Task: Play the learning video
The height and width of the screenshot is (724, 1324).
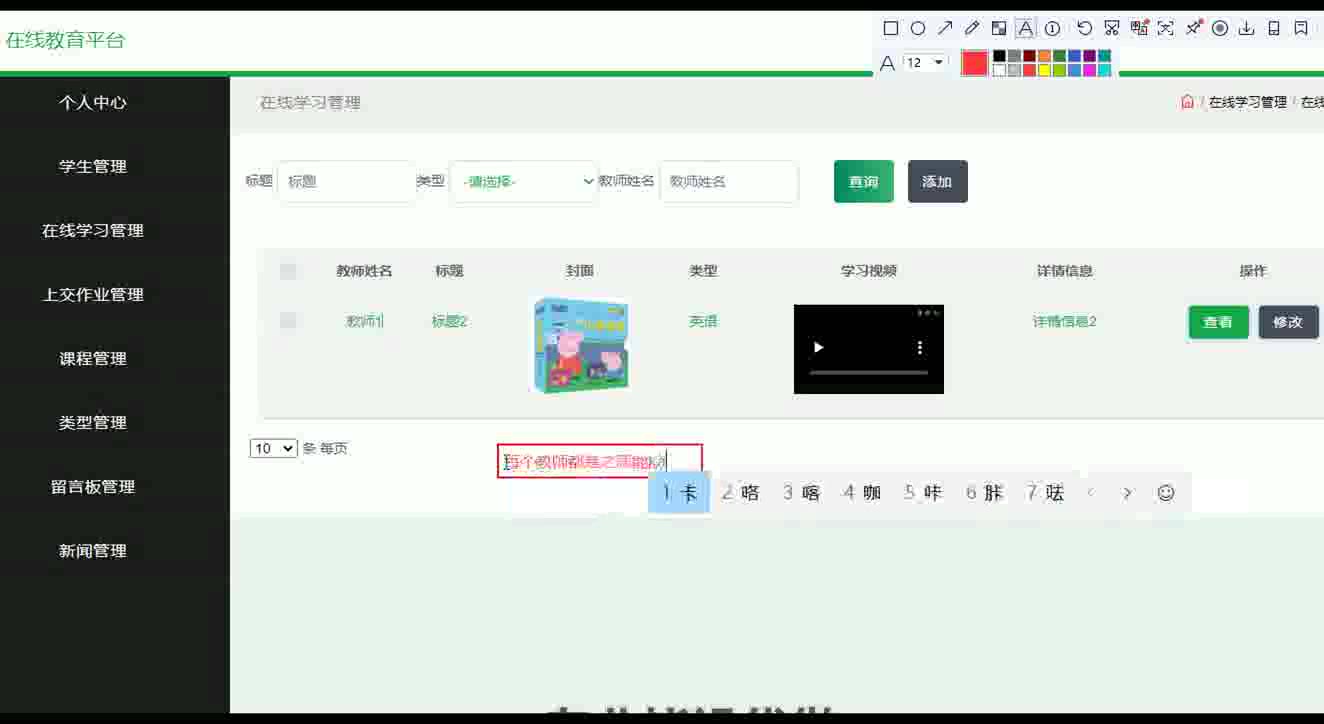Action: click(819, 348)
